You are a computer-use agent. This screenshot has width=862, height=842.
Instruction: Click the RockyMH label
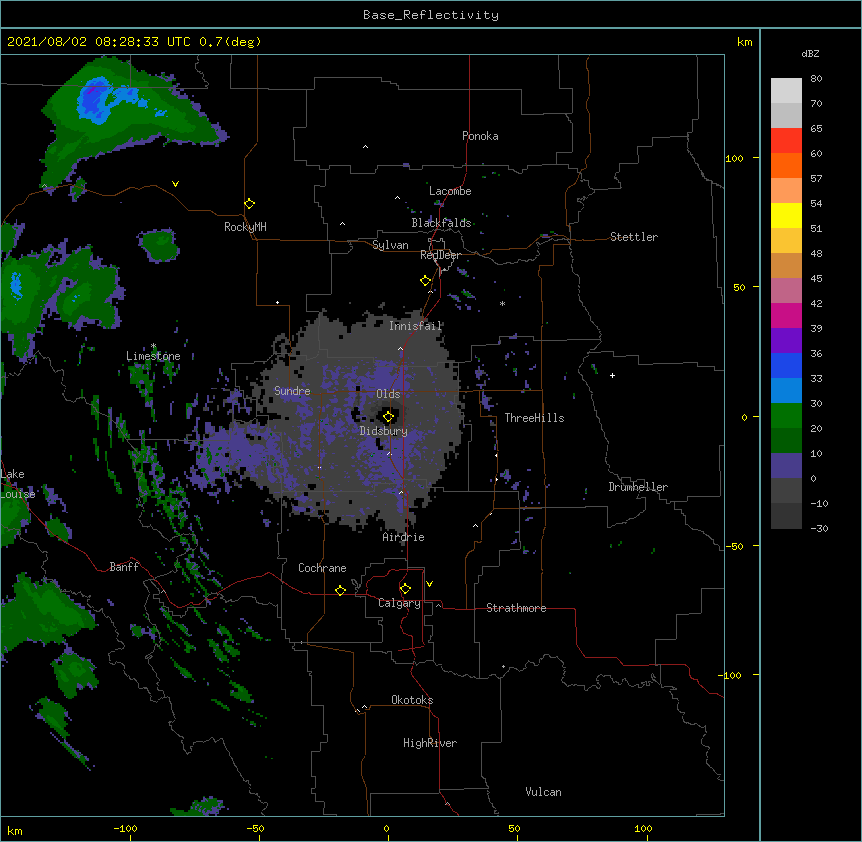(245, 227)
